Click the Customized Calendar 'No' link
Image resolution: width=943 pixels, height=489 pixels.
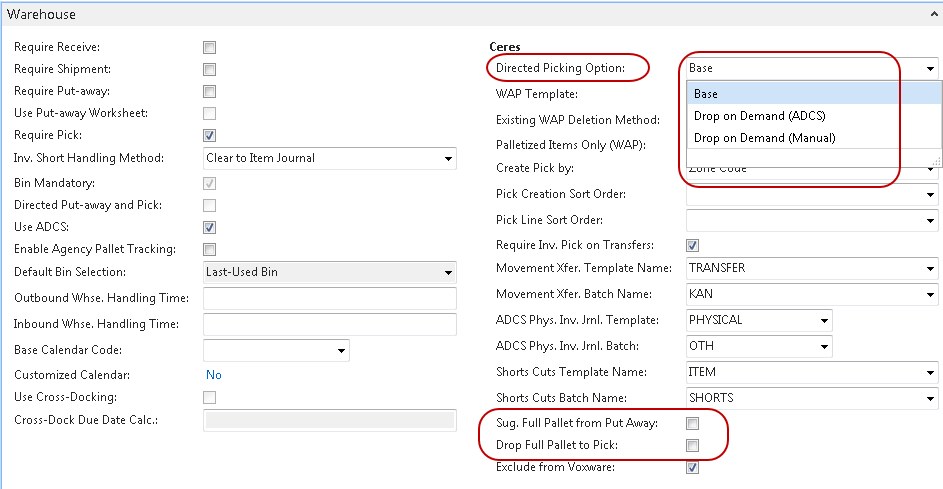point(213,375)
